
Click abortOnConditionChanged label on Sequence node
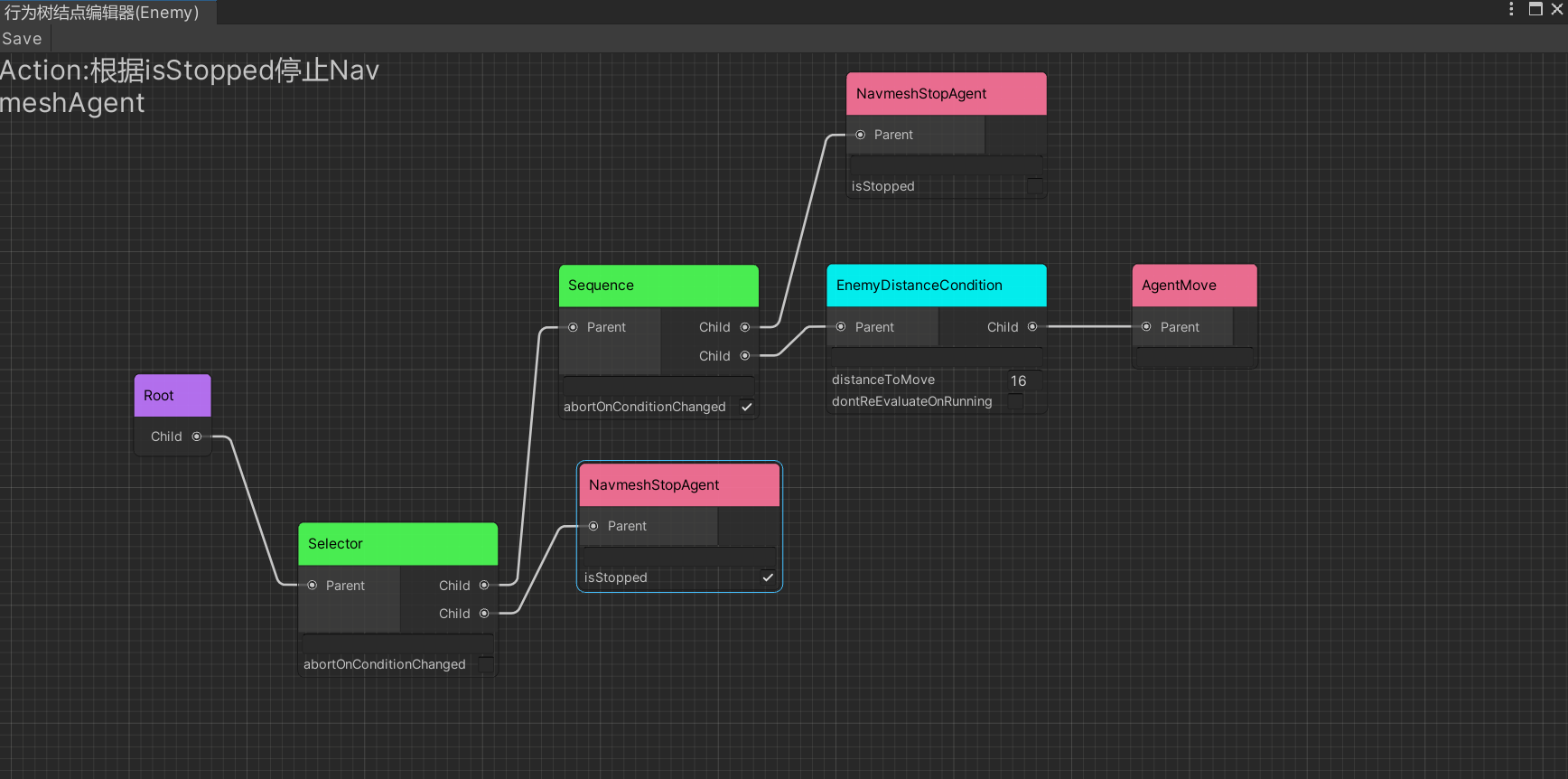tap(645, 407)
